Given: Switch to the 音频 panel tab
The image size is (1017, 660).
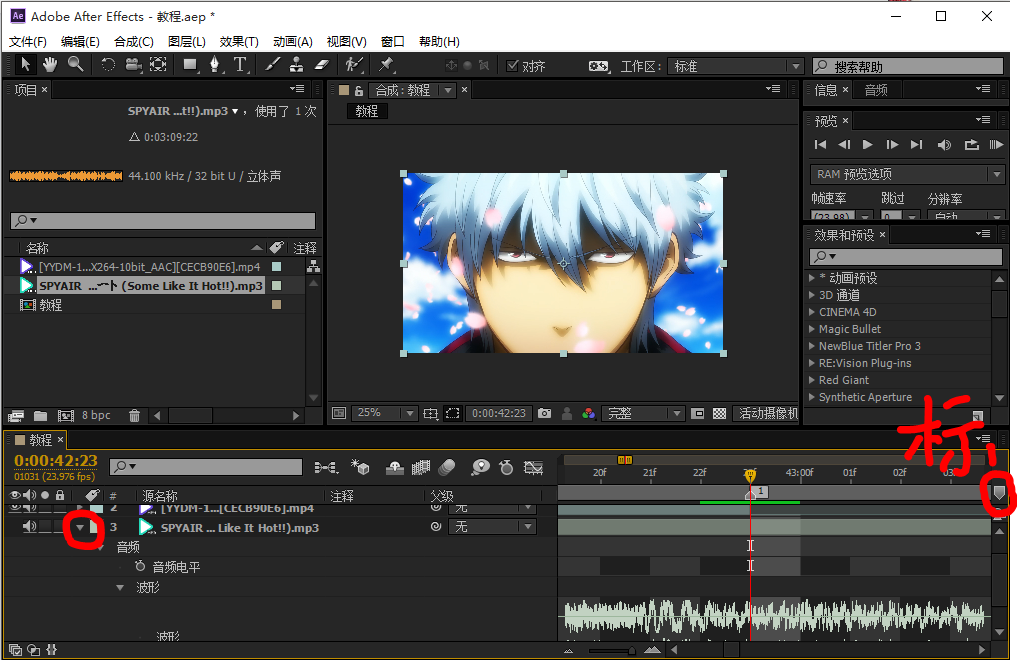Looking at the screenshot, I should (x=876, y=90).
